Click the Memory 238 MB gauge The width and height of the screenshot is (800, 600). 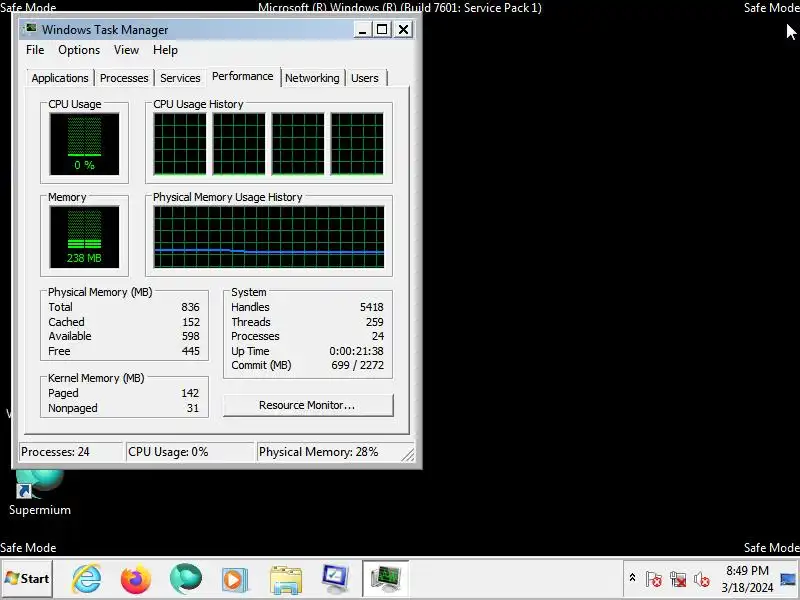84,237
